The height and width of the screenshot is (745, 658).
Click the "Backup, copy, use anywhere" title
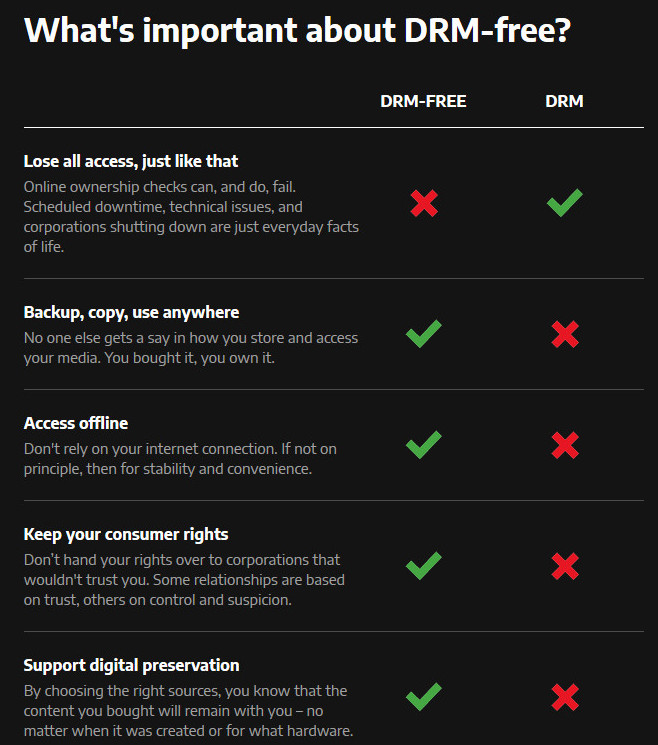coord(131,312)
